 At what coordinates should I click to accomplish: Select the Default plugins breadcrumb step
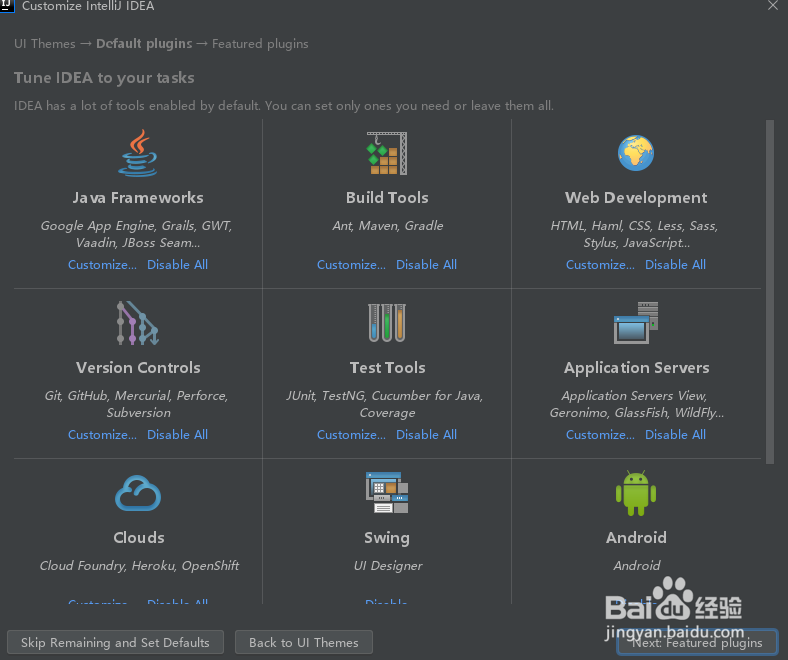144,44
